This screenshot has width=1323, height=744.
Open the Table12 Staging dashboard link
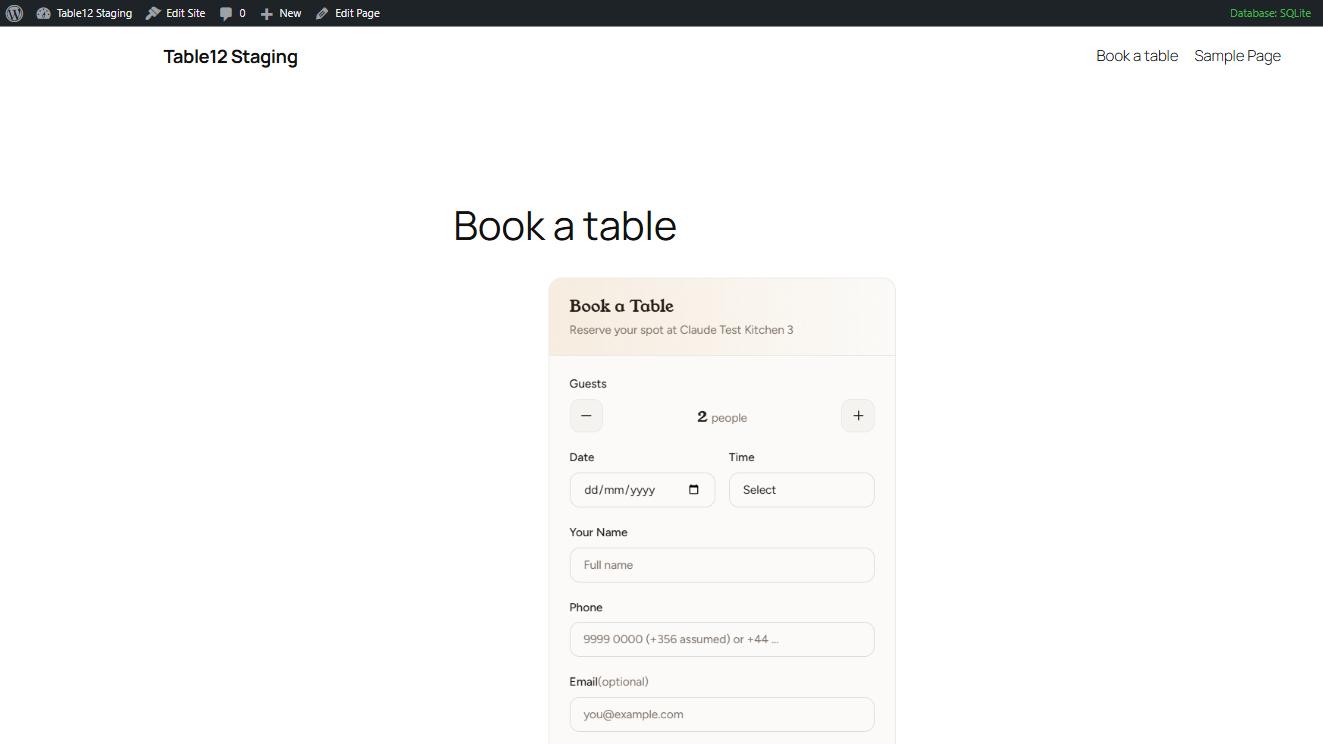pyautogui.click(x=84, y=13)
